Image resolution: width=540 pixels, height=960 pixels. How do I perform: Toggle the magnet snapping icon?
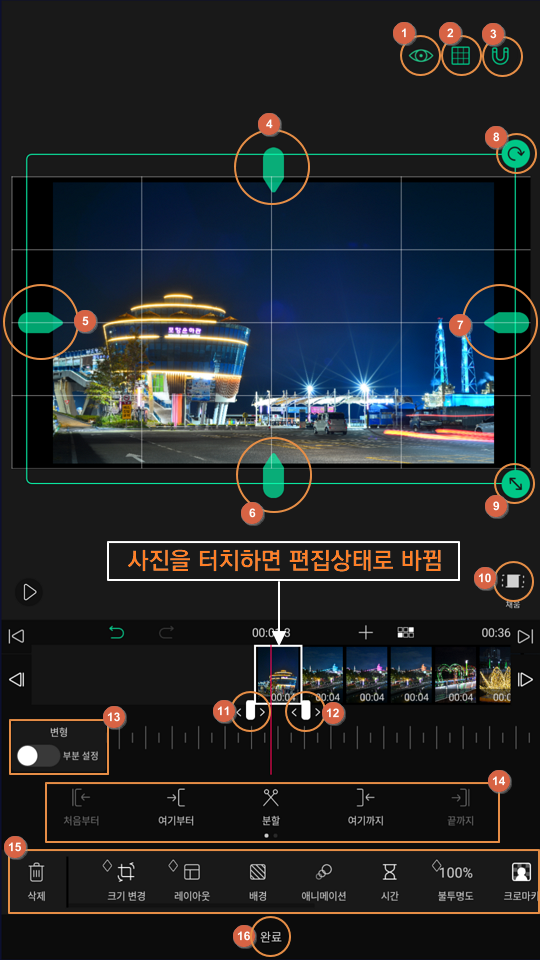coord(500,56)
